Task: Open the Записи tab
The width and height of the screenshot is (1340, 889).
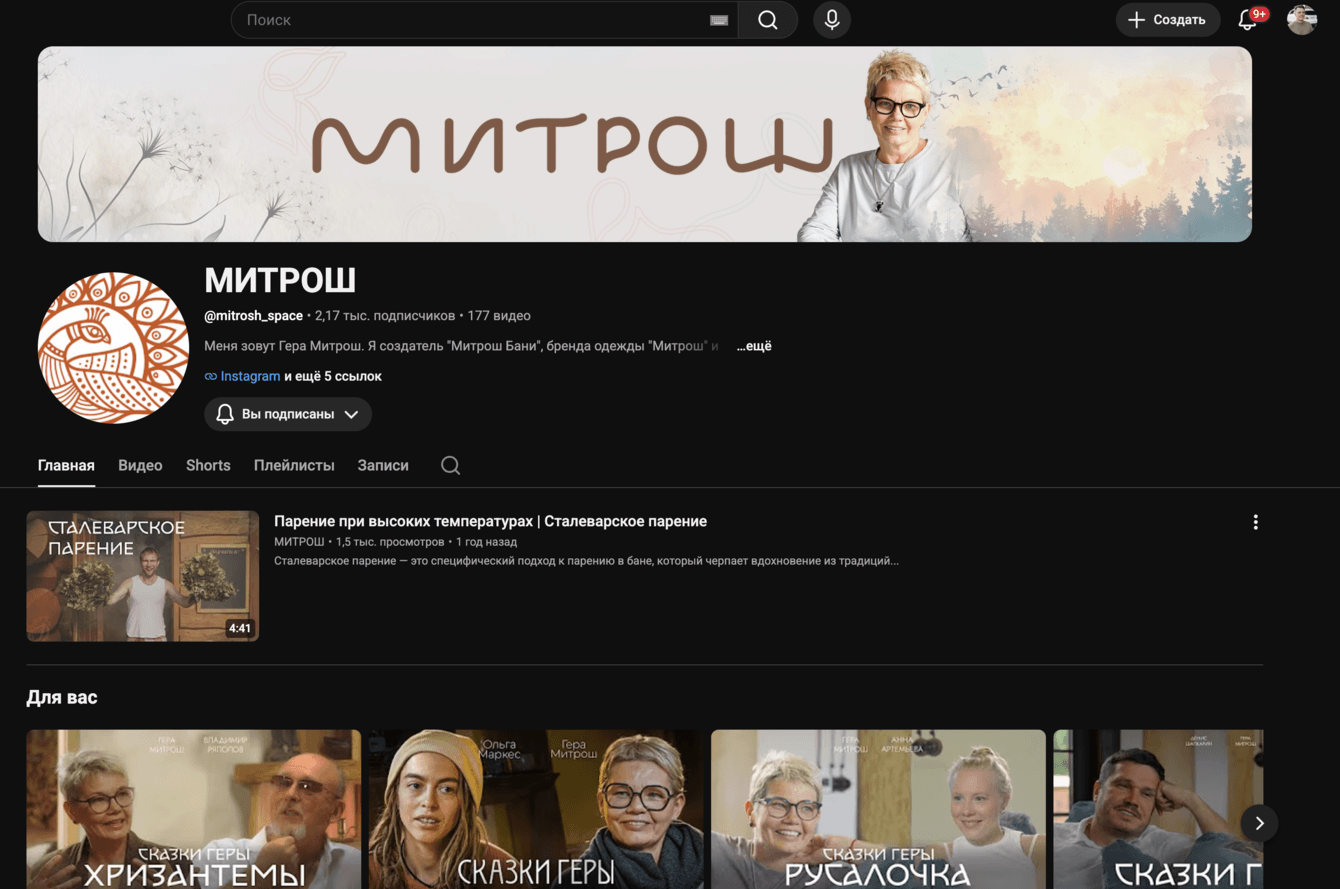Action: point(383,465)
